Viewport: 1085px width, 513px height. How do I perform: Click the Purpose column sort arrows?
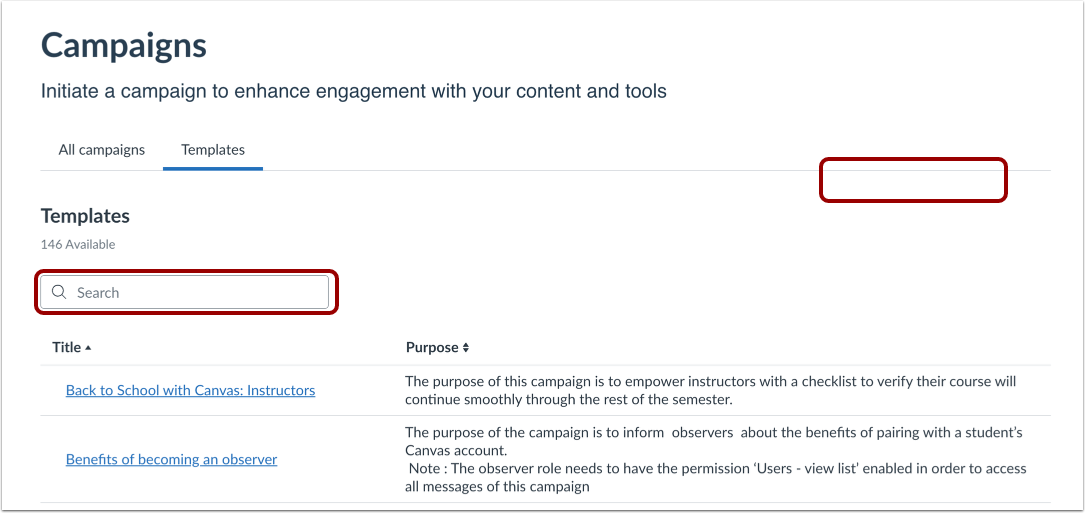pyautogui.click(x=466, y=348)
